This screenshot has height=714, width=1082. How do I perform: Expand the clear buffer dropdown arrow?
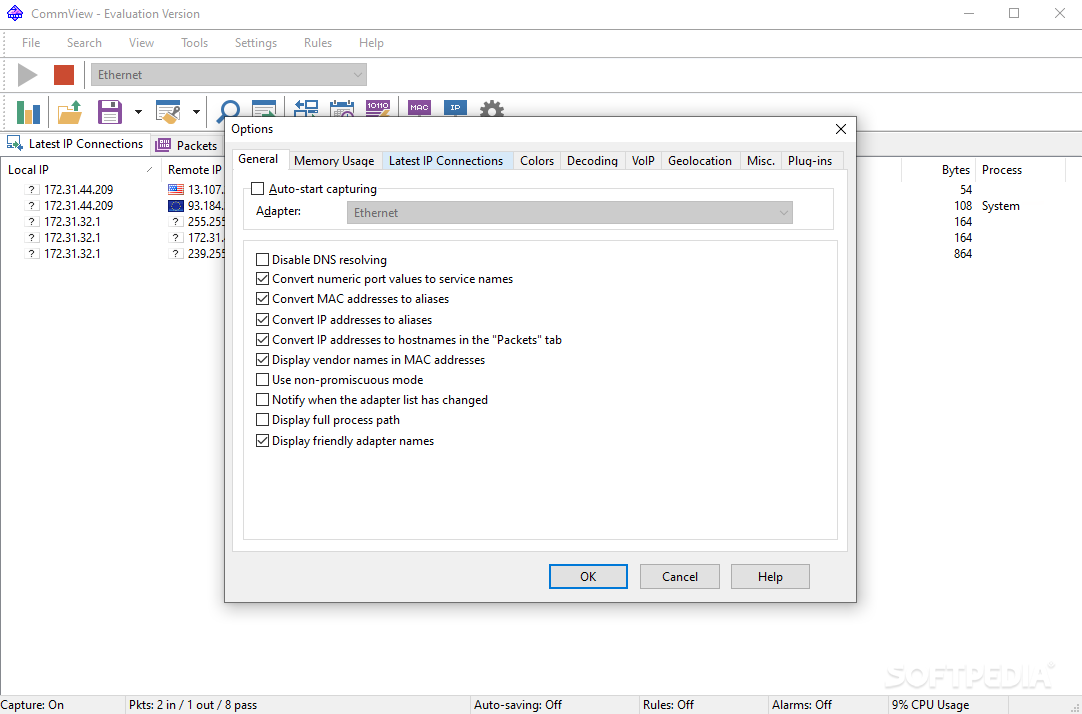pyautogui.click(x=196, y=112)
